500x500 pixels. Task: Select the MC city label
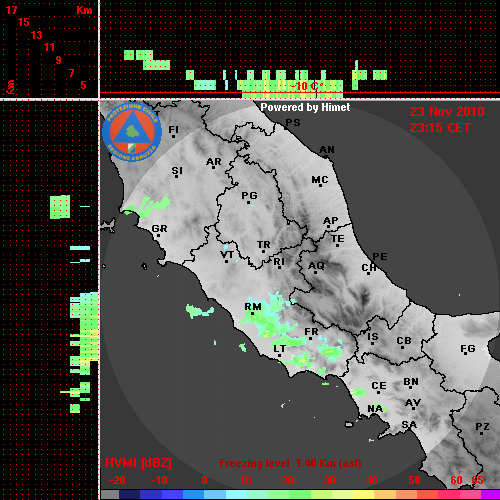[x=320, y=180]
